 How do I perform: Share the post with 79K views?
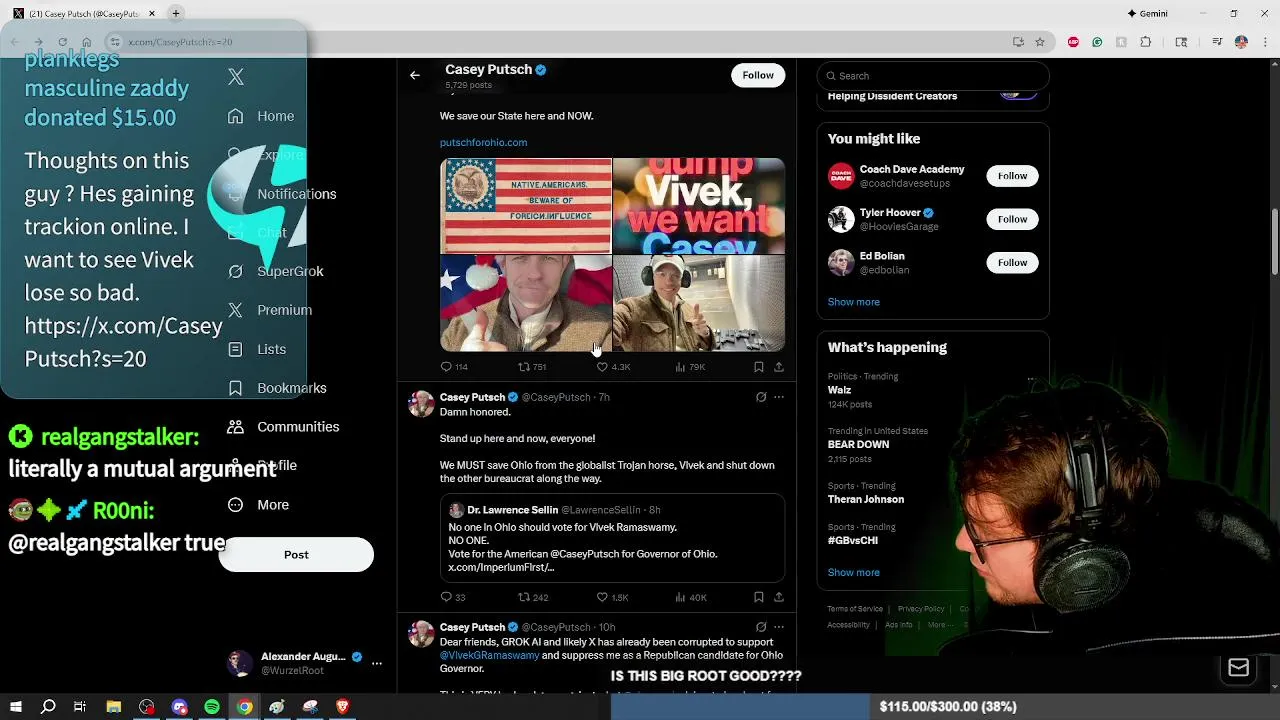779,367
